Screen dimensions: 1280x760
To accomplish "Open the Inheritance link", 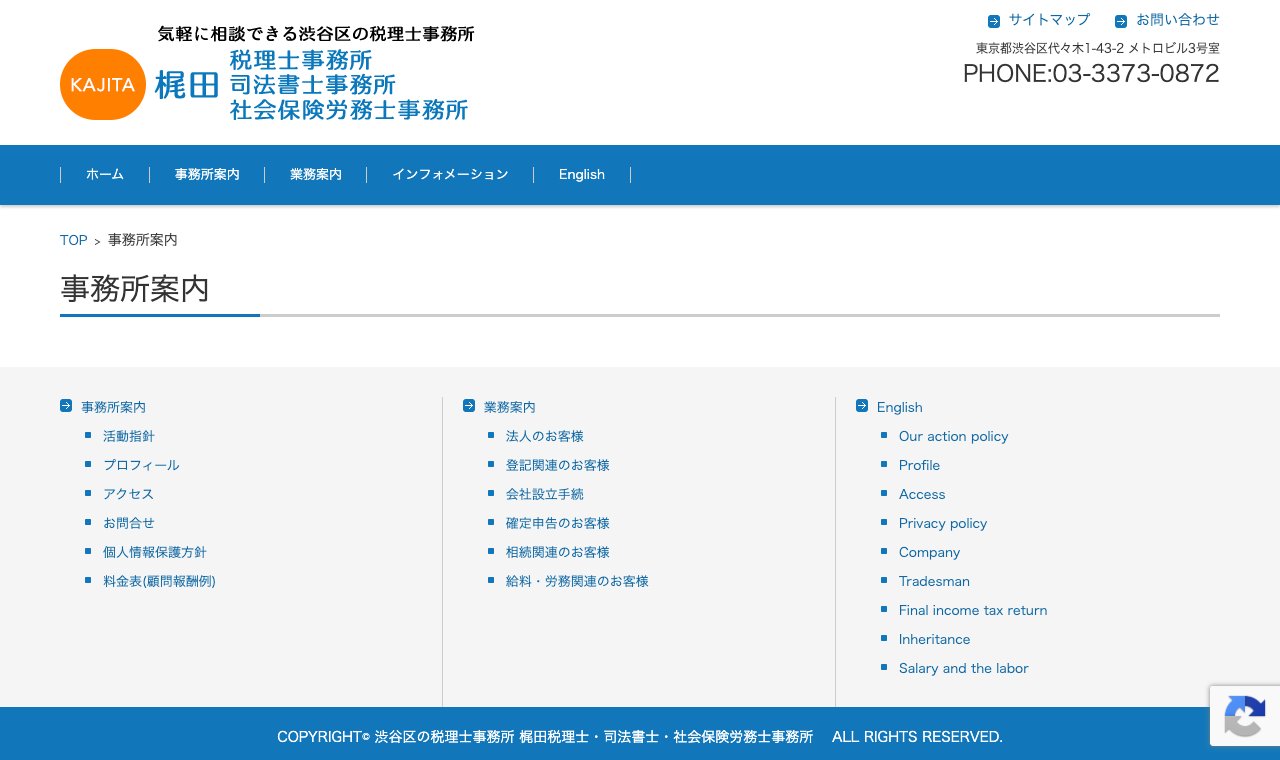I will (x=935, y=639).
